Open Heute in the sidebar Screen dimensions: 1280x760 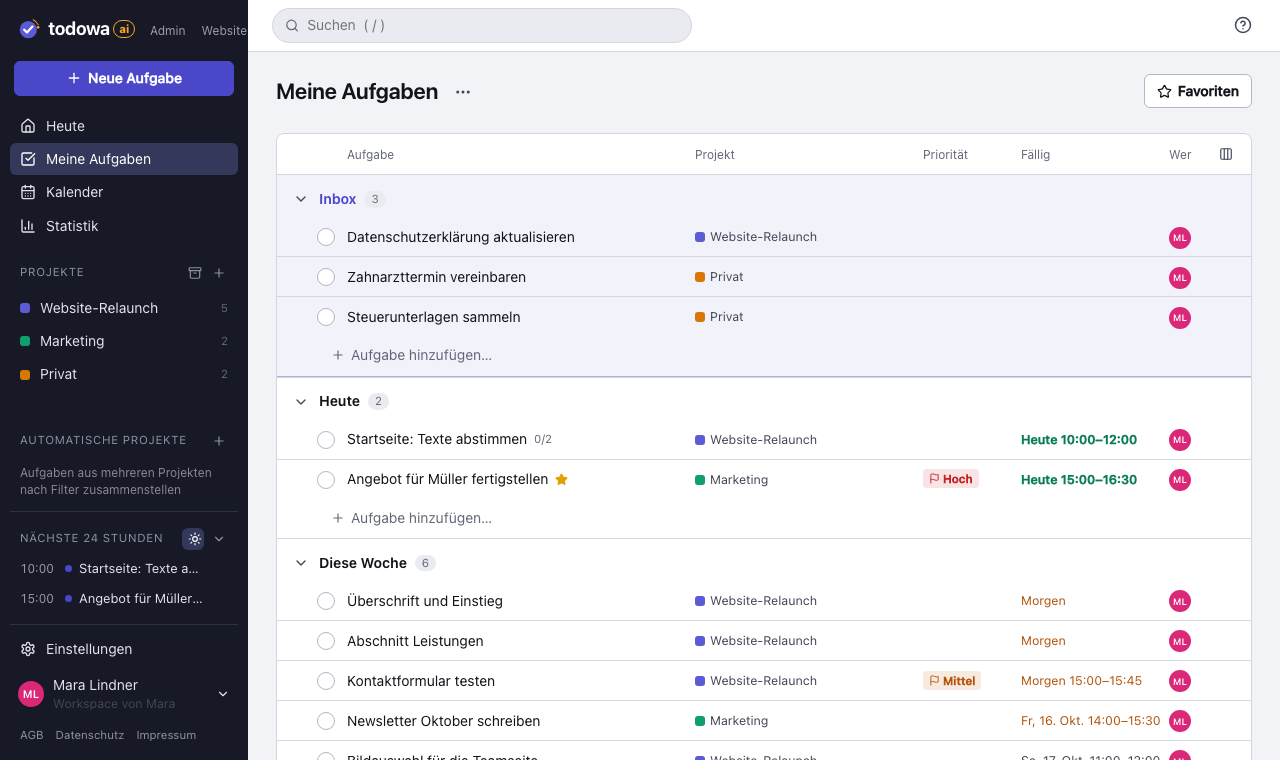(x=124, y=126)
